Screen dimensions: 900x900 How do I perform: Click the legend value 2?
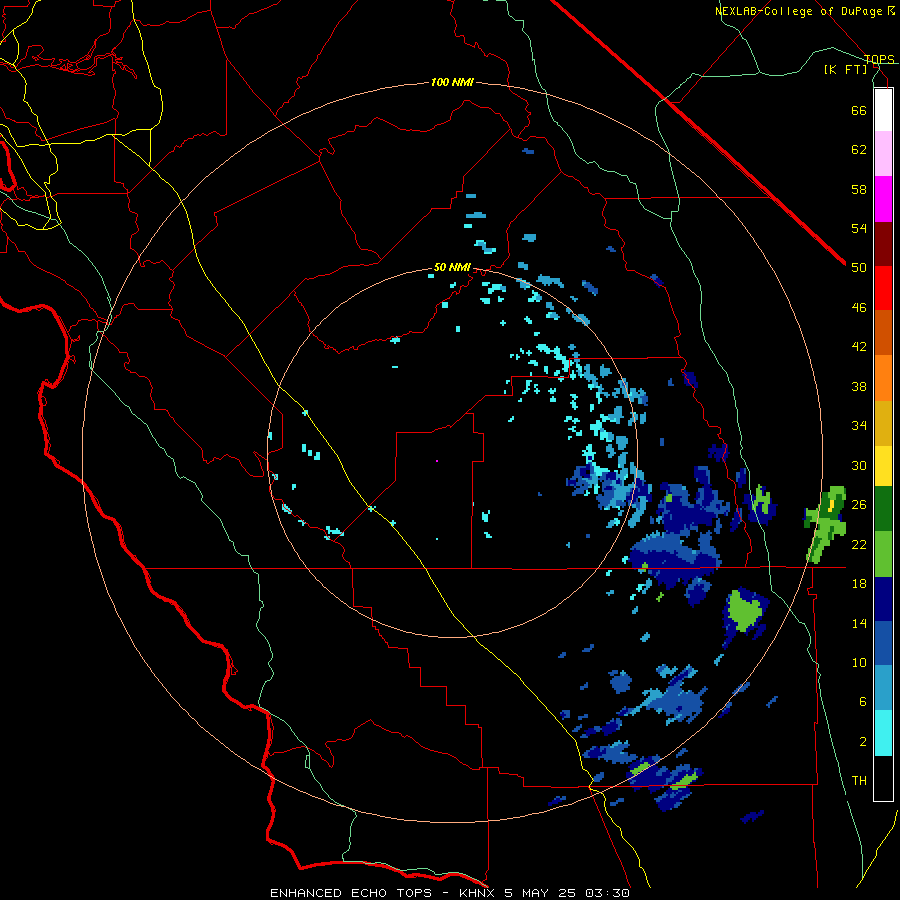(863, 742)
